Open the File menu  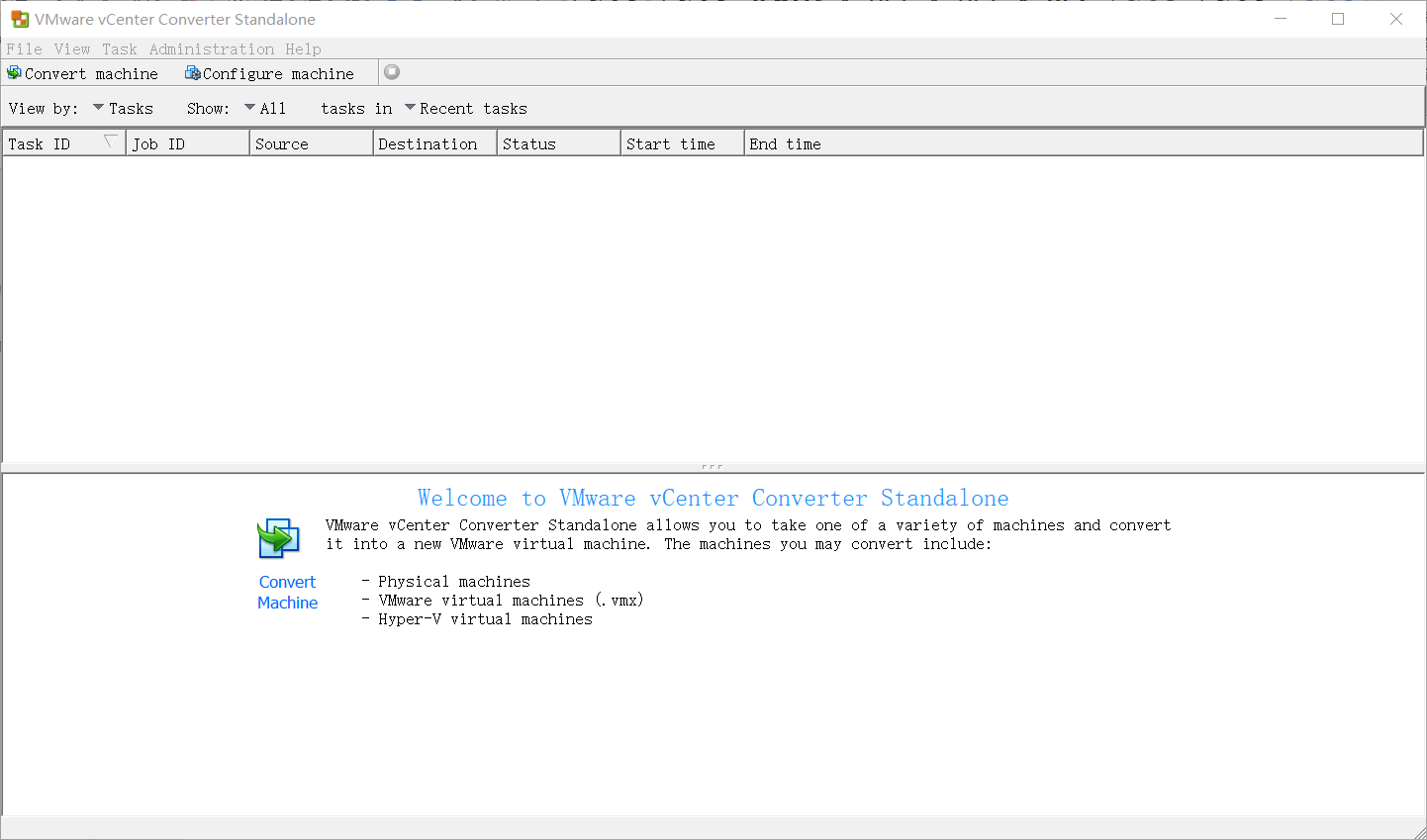tap(24, 48)
